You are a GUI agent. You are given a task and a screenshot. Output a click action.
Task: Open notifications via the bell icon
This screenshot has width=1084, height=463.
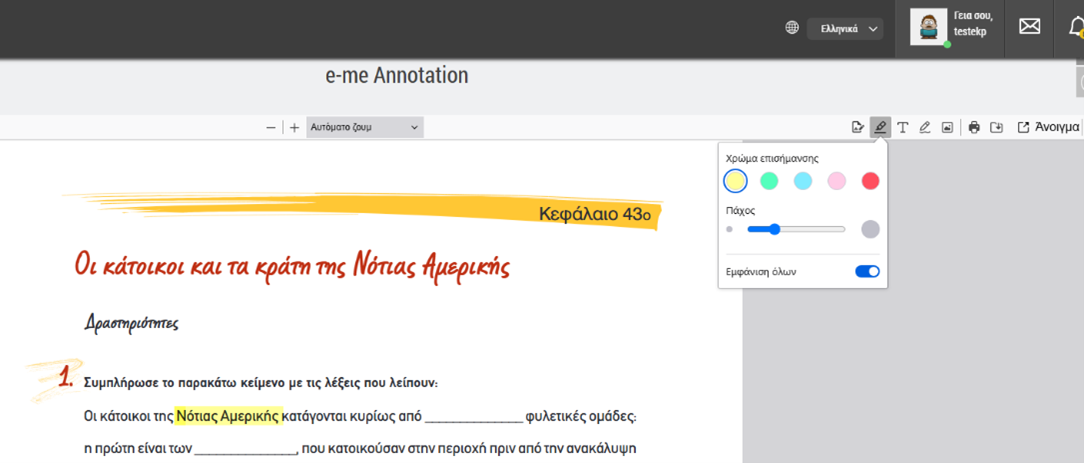point(1076,28)
